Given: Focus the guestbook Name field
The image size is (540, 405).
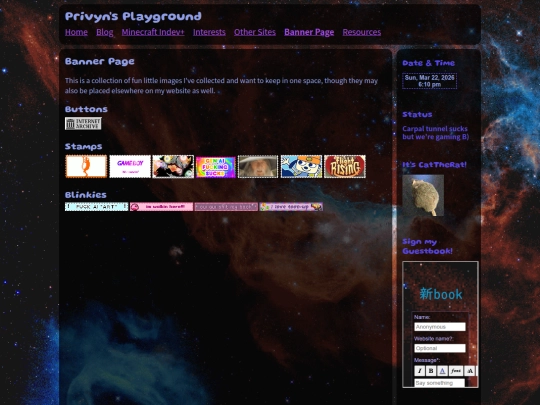Looking at the screenshot, I should click(440, 327).
